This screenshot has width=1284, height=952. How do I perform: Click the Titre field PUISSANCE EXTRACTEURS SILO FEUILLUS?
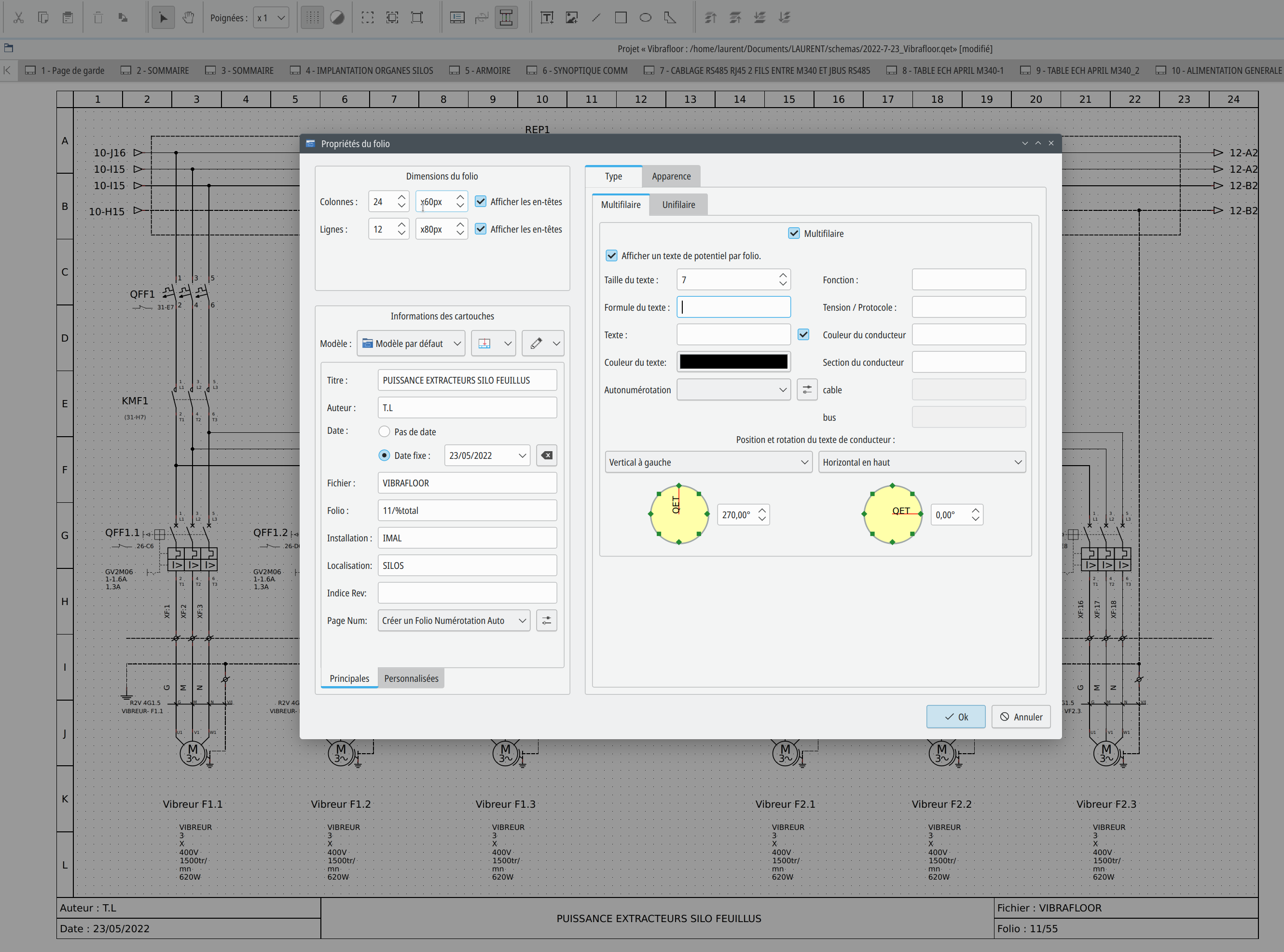tap(467, 380)
